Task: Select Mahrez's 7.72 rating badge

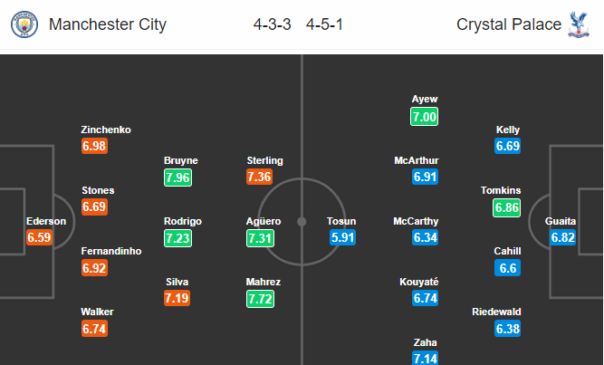Action: (260, 298)
